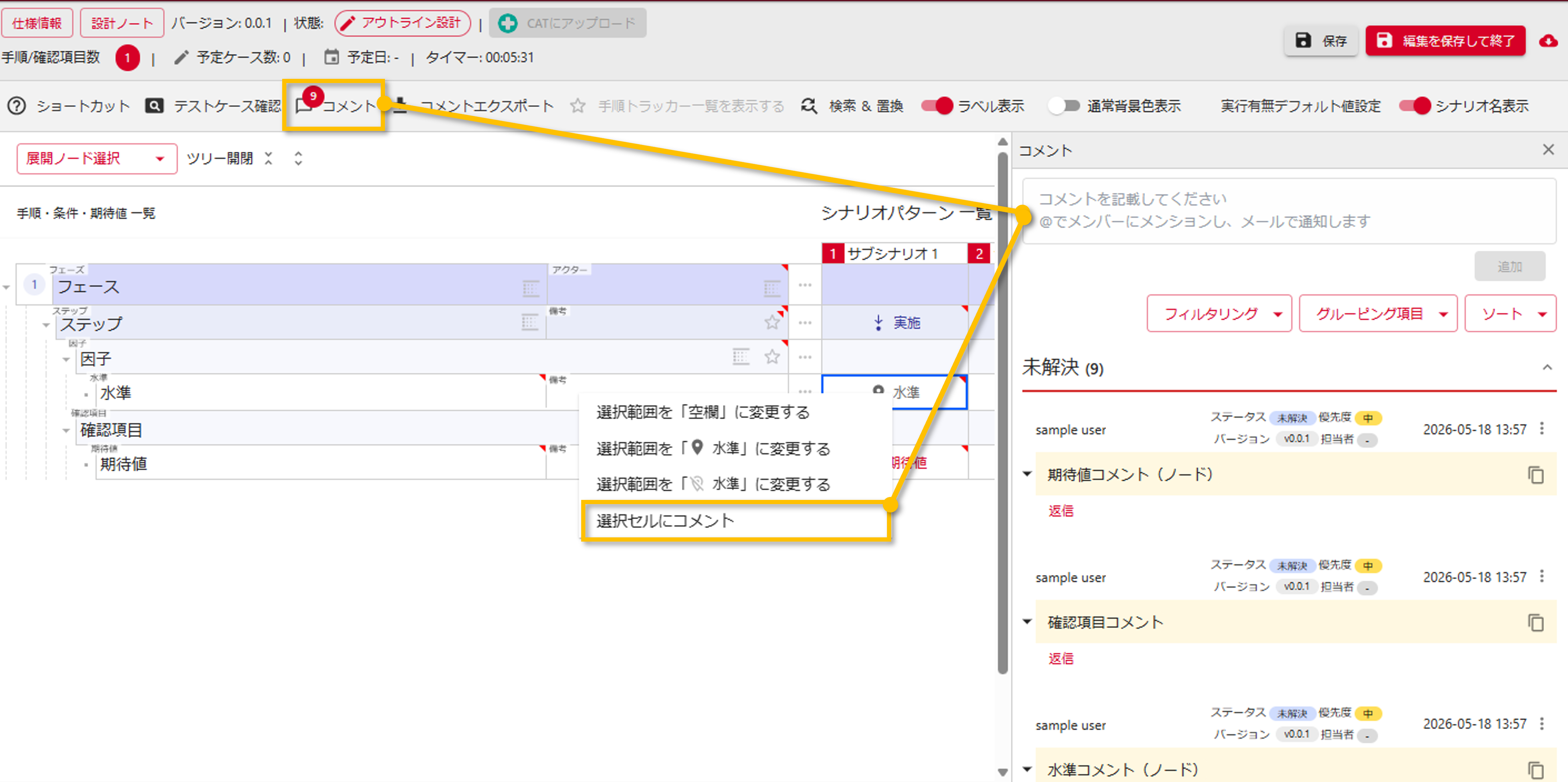
Task: Open more options for ステップ row
Action: coord(805,322)
